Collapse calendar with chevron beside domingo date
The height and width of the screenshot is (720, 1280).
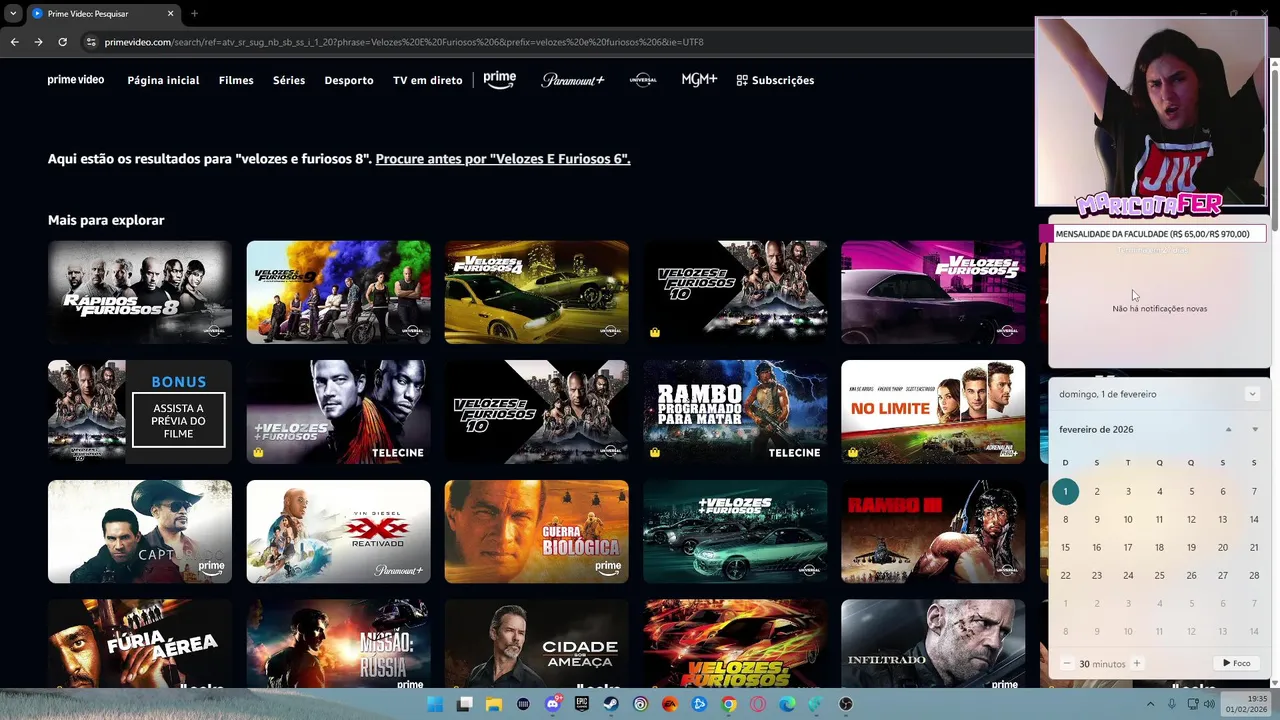pos(1251,394)
